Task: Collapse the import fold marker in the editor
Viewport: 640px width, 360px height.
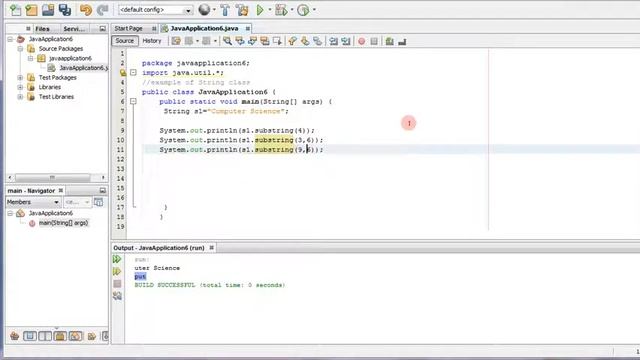Action: pos(133,73)
